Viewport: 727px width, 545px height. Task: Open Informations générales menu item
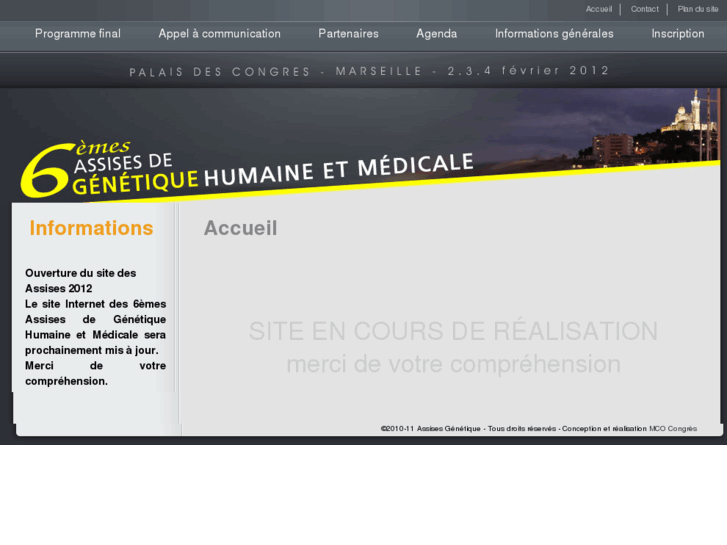pos(554,34)
